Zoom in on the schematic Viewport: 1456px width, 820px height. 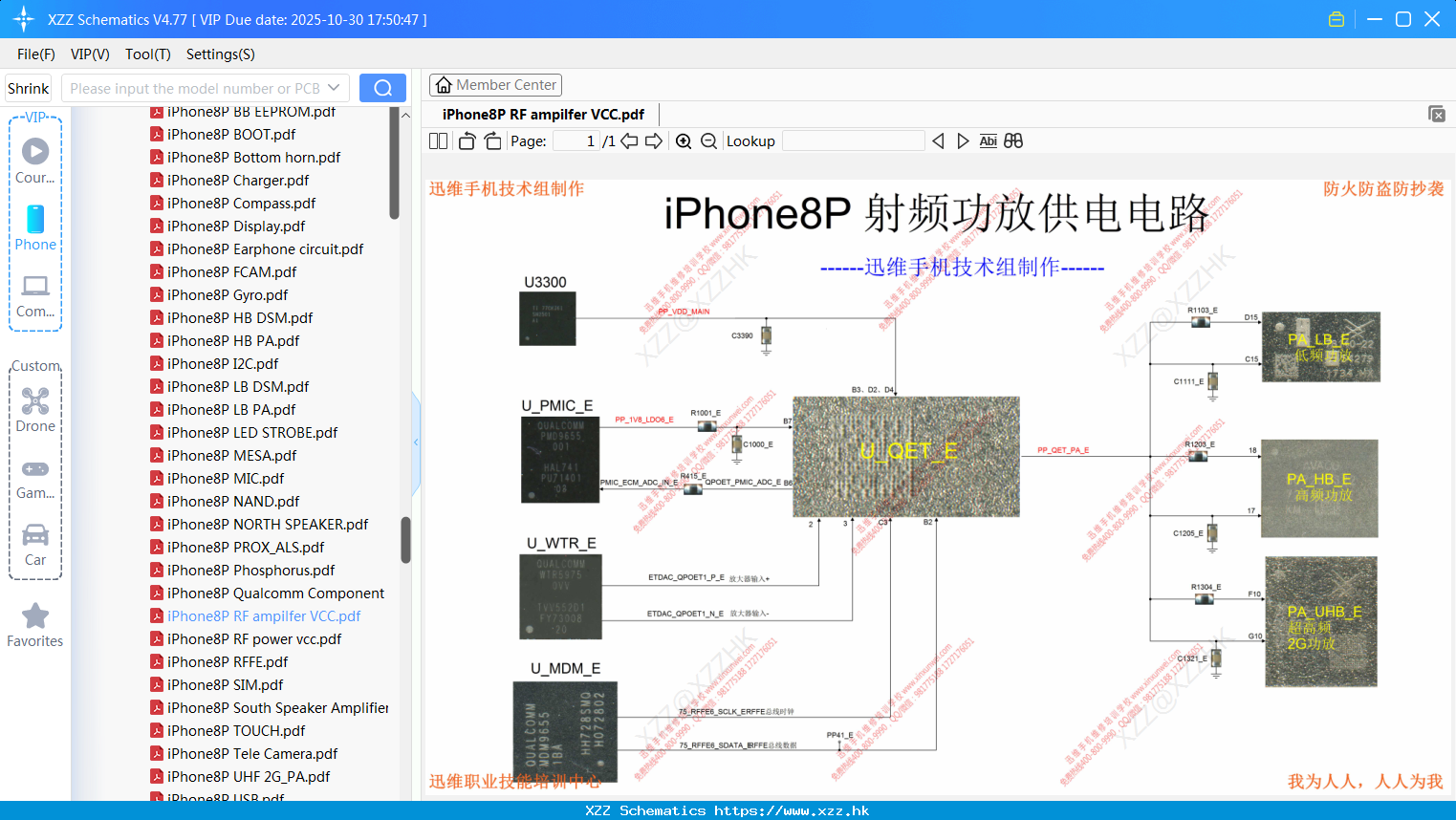684,141
